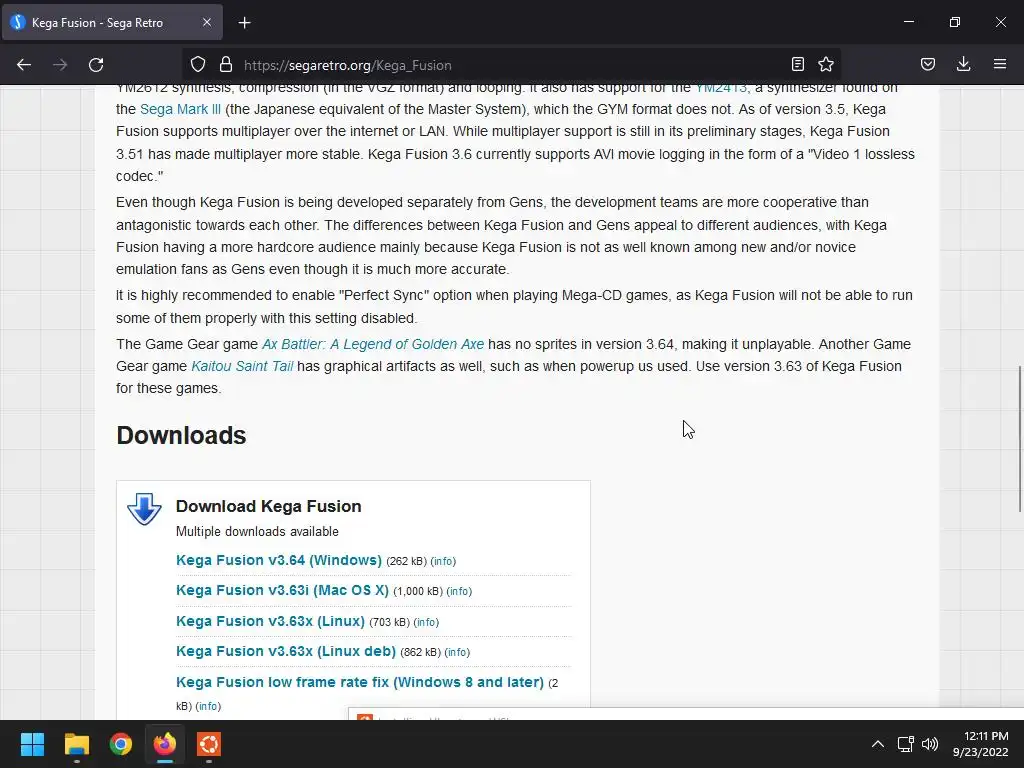Open the volume control in the tray

[x=930, y=744]
